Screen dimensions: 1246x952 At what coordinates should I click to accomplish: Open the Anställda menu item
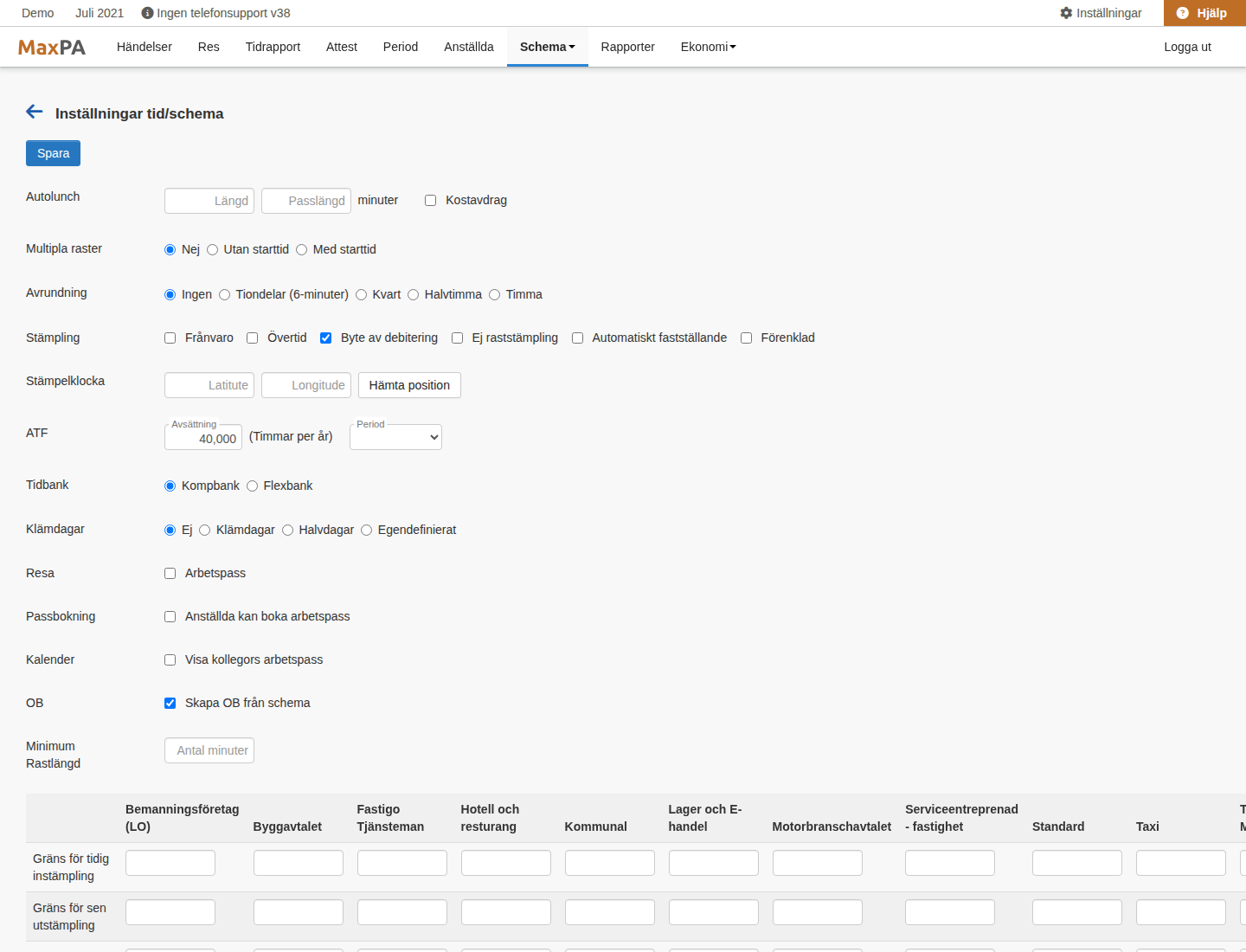(x=469, y=47)
